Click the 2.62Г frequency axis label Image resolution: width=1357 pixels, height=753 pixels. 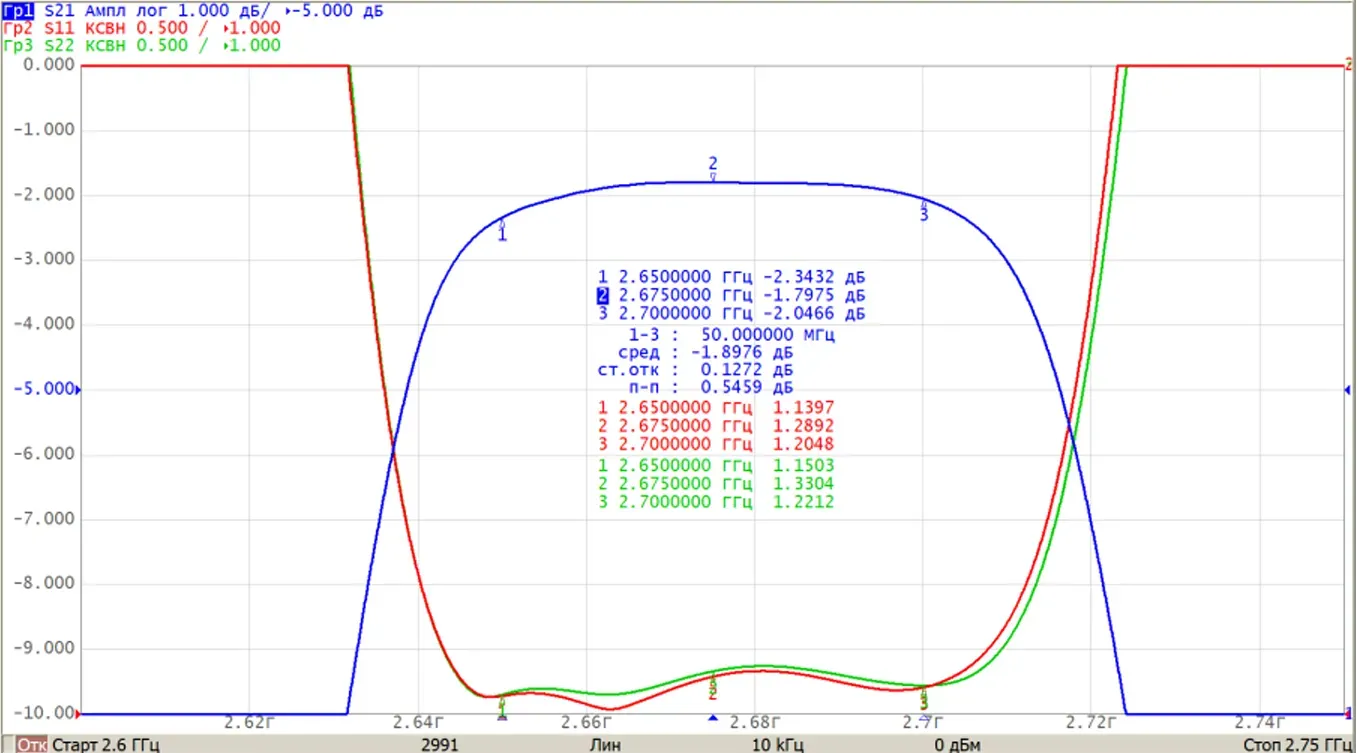[249, 722]
